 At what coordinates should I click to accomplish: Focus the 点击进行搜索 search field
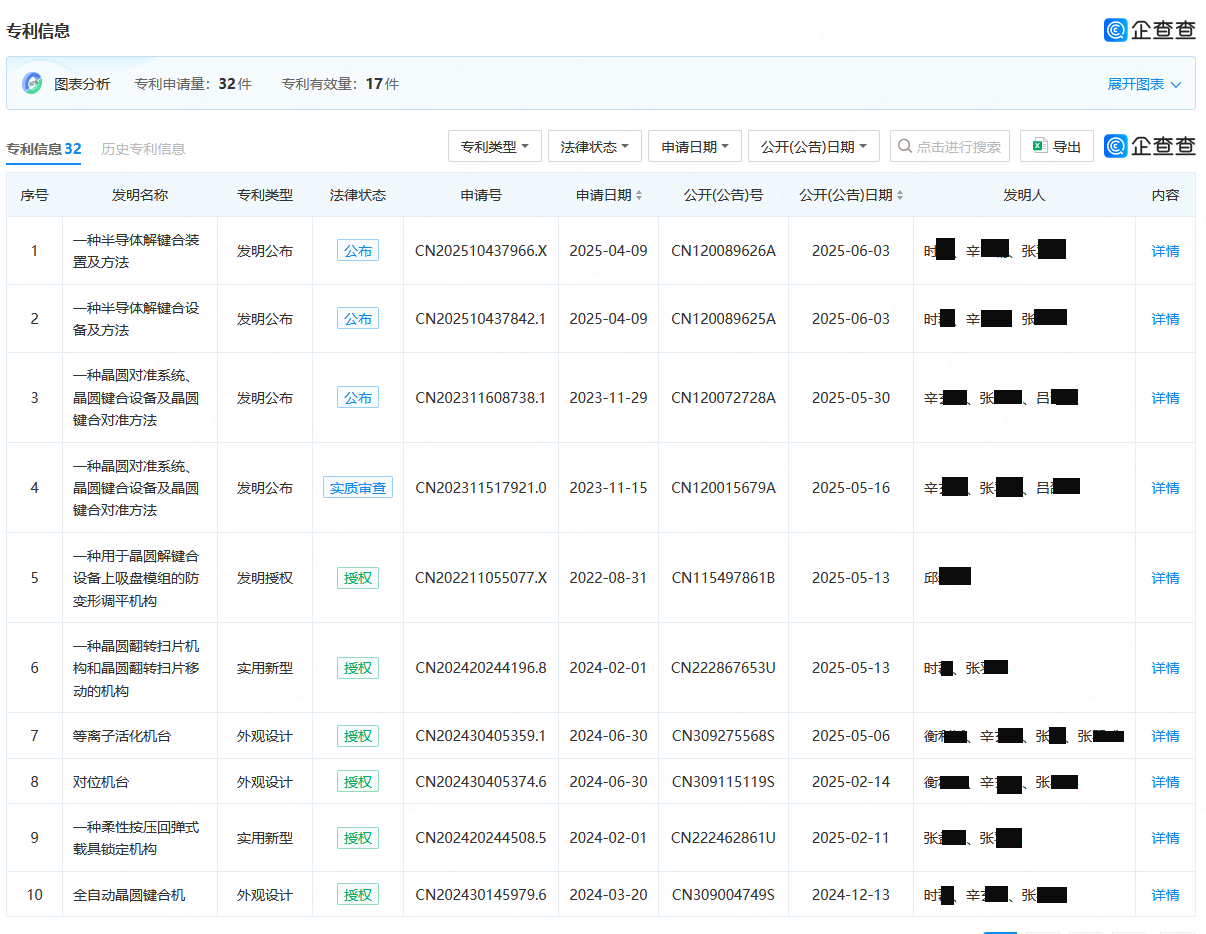point(950,146)
